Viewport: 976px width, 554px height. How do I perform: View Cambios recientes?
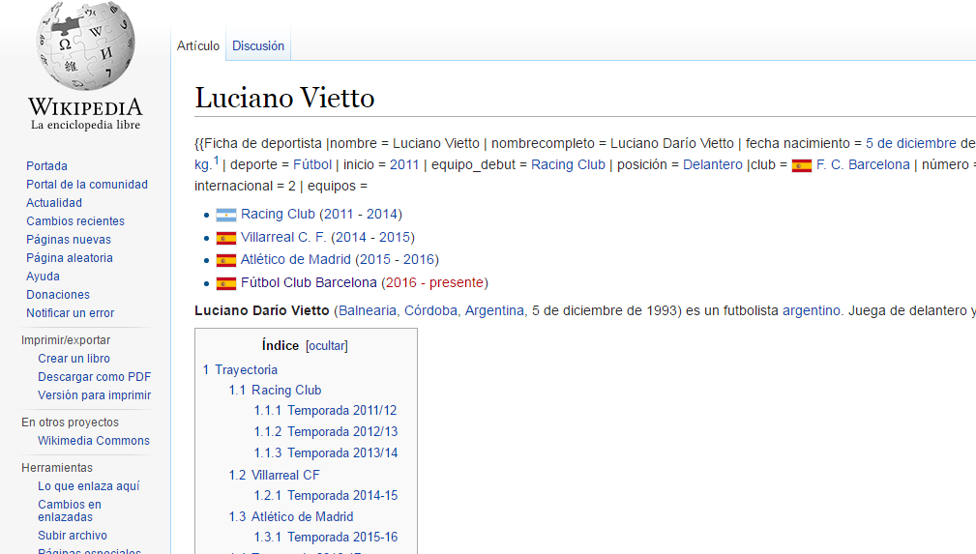tap(75, 221)
